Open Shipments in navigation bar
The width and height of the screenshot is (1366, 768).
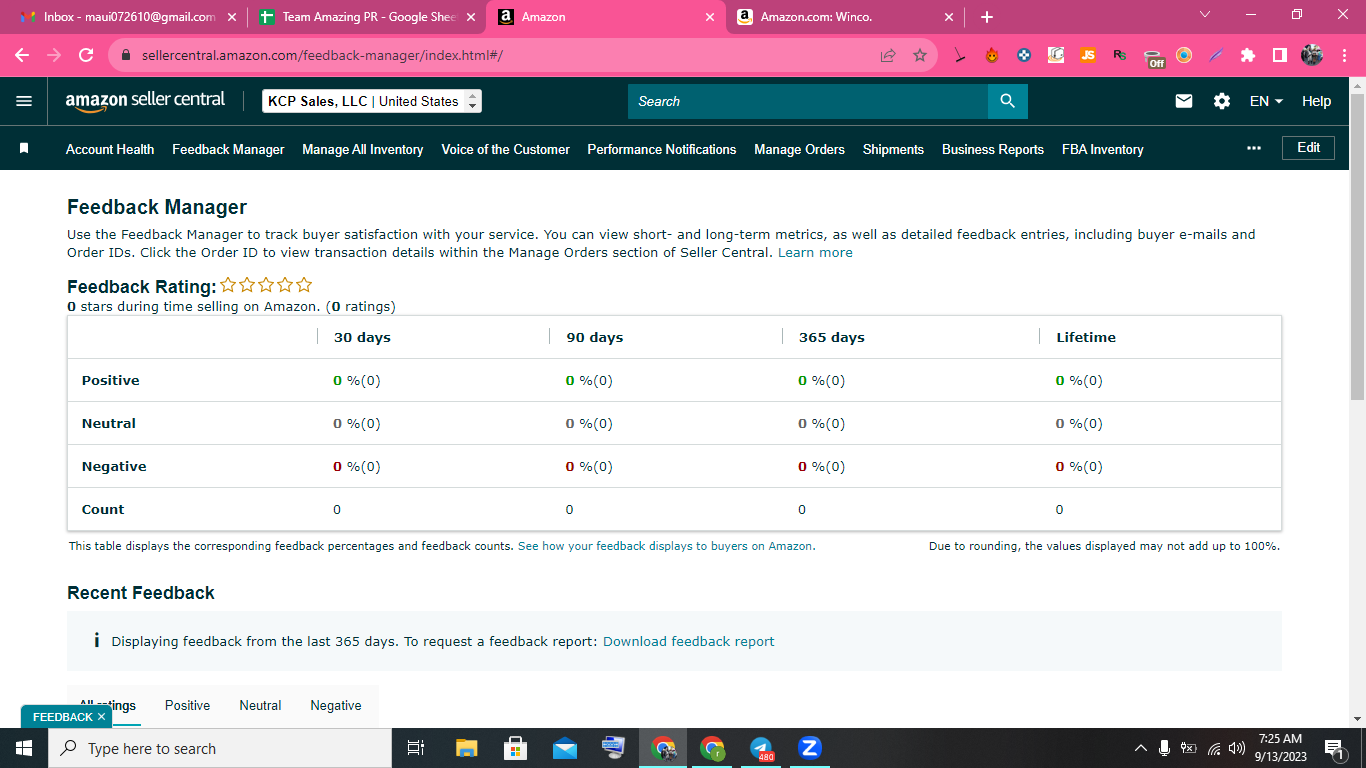click(893, 149)
